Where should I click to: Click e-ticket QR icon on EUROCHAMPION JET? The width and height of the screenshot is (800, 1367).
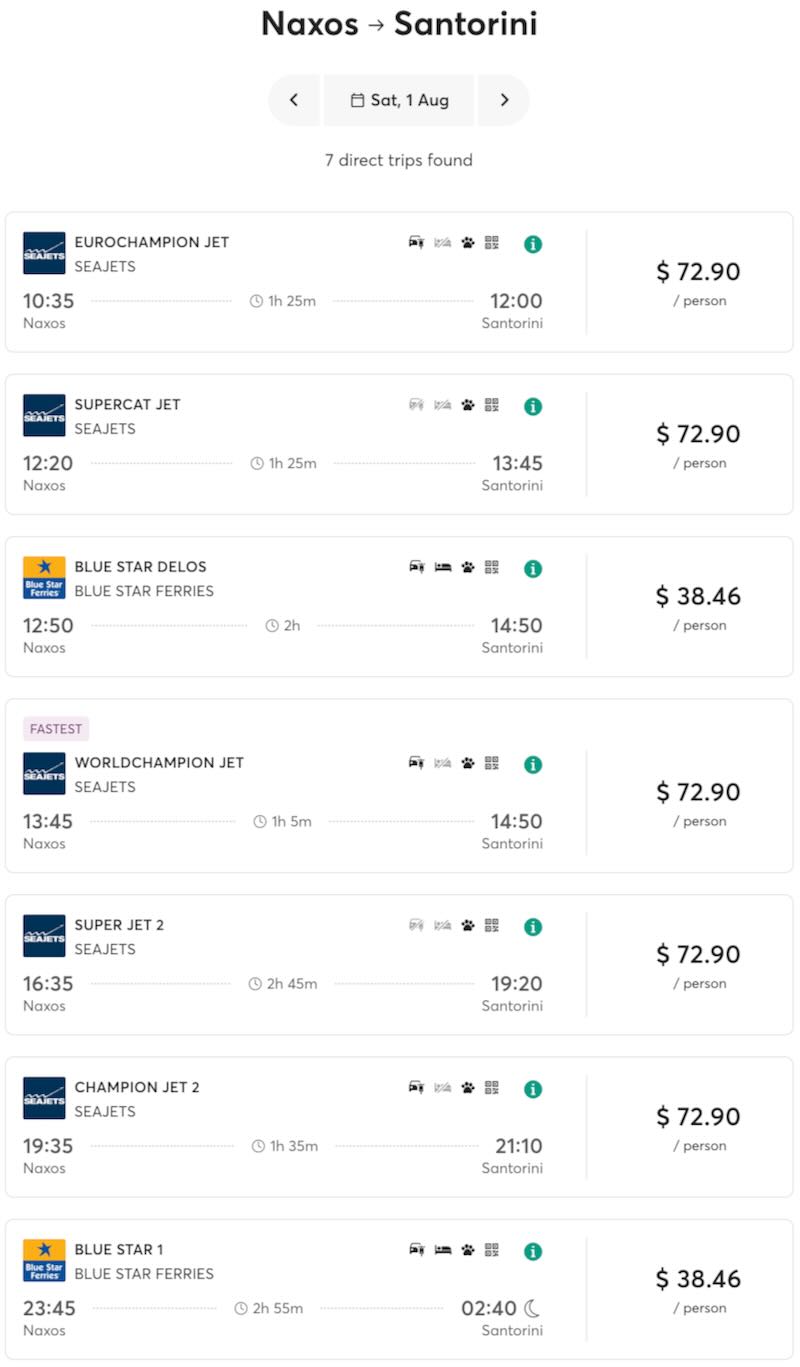[491, 242]
